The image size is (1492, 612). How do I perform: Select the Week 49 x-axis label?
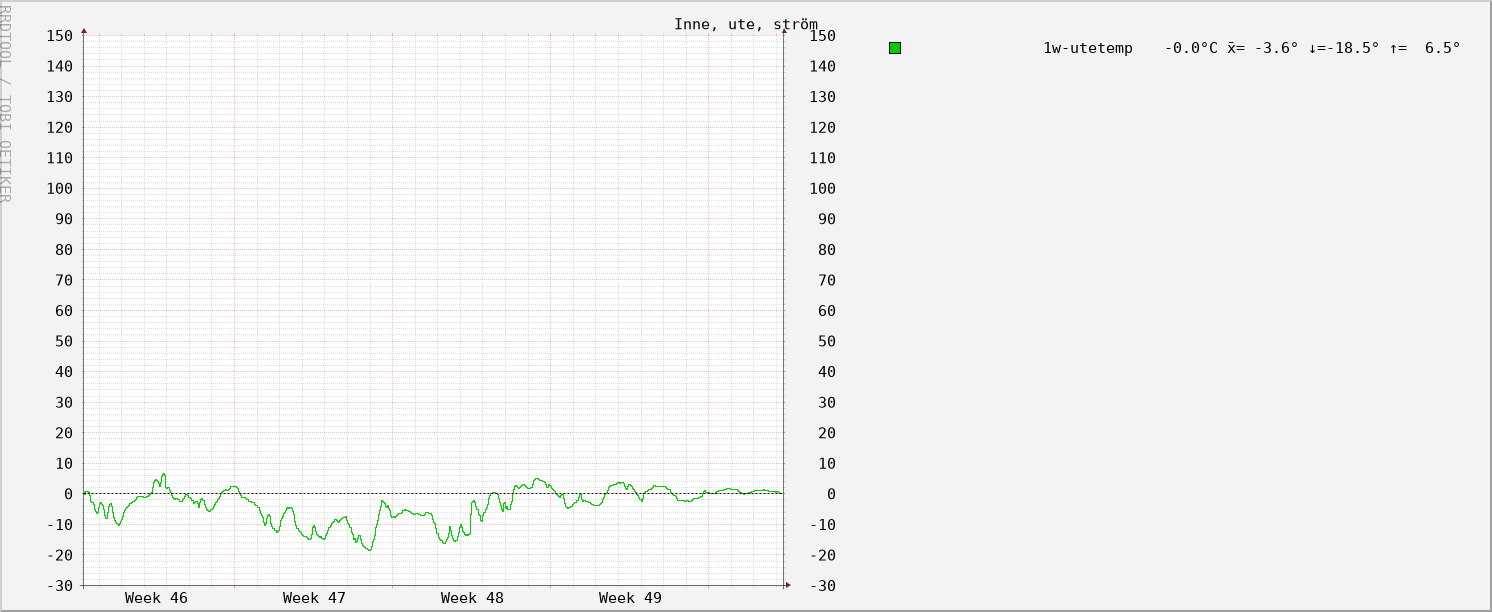[630, 598]
